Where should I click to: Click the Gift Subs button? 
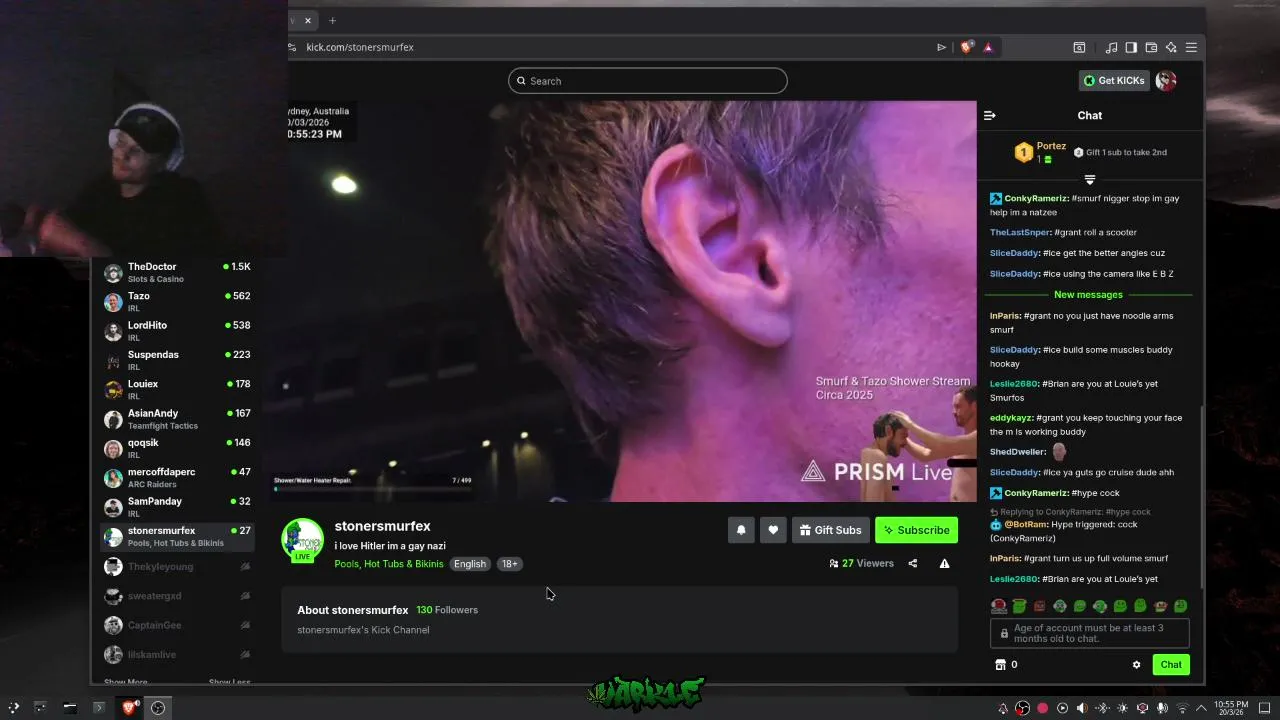tap(830, 530)
